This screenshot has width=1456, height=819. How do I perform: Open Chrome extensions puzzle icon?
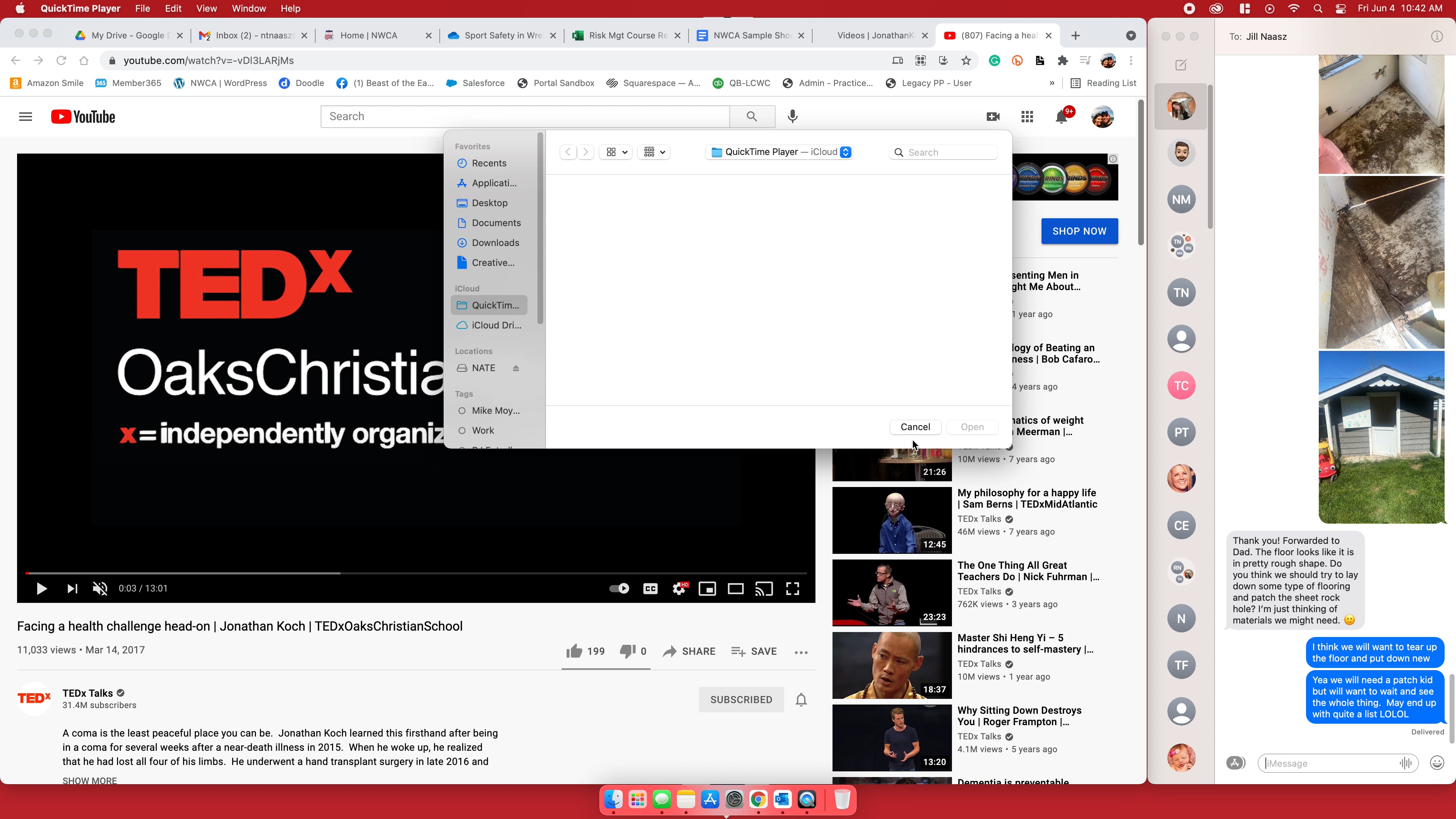tap(1062, 60)
